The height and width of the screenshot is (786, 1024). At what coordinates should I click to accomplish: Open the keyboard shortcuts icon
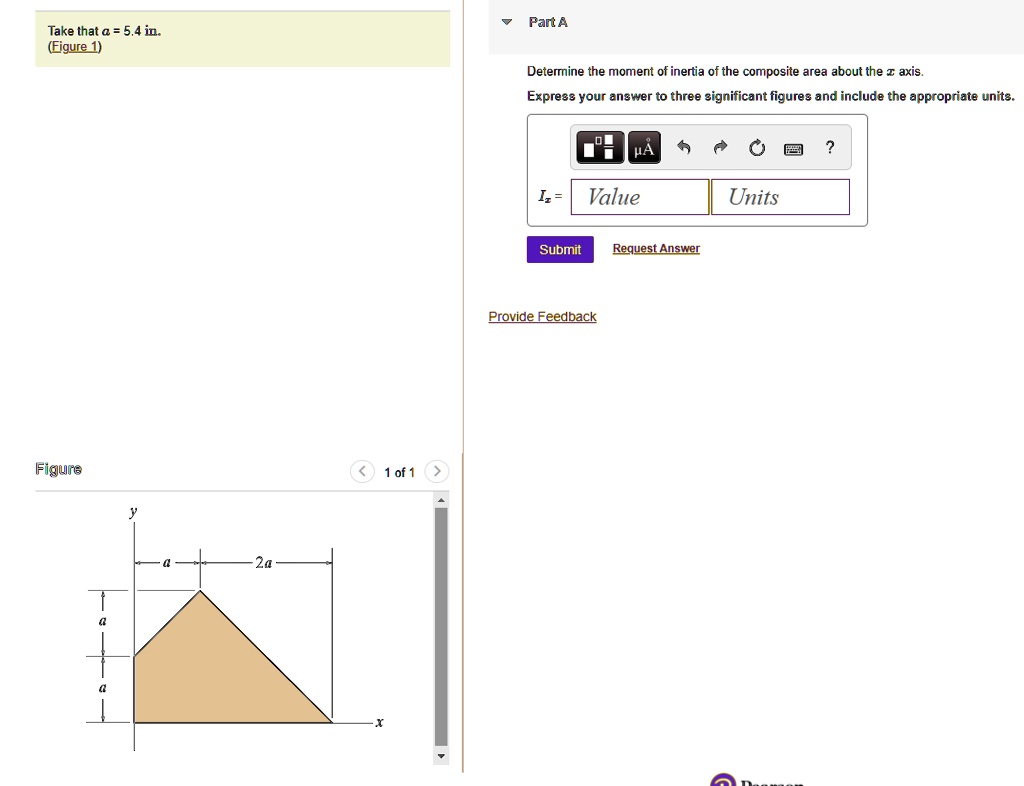[793, 149]
